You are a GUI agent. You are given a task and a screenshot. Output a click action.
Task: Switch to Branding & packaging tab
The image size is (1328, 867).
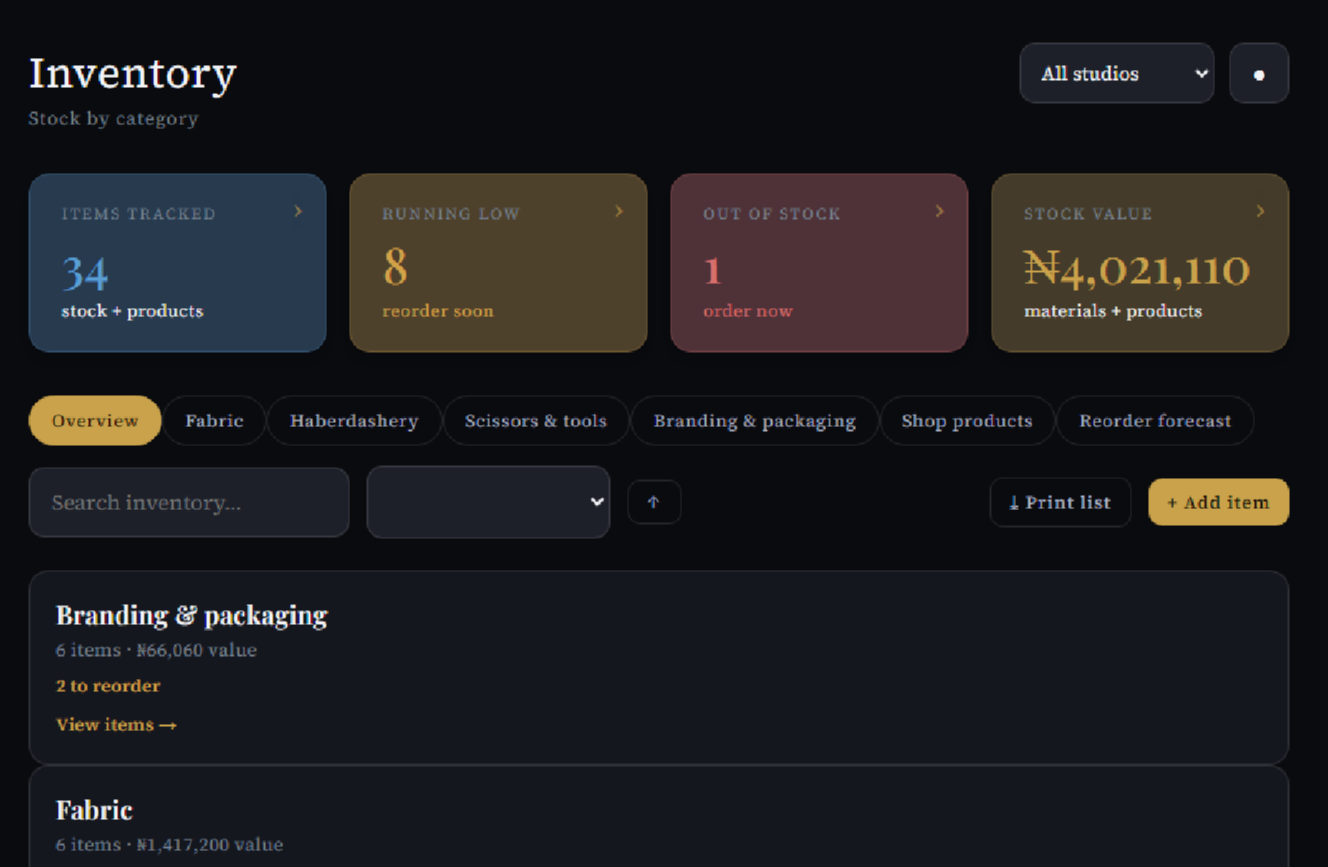(755, 420)
